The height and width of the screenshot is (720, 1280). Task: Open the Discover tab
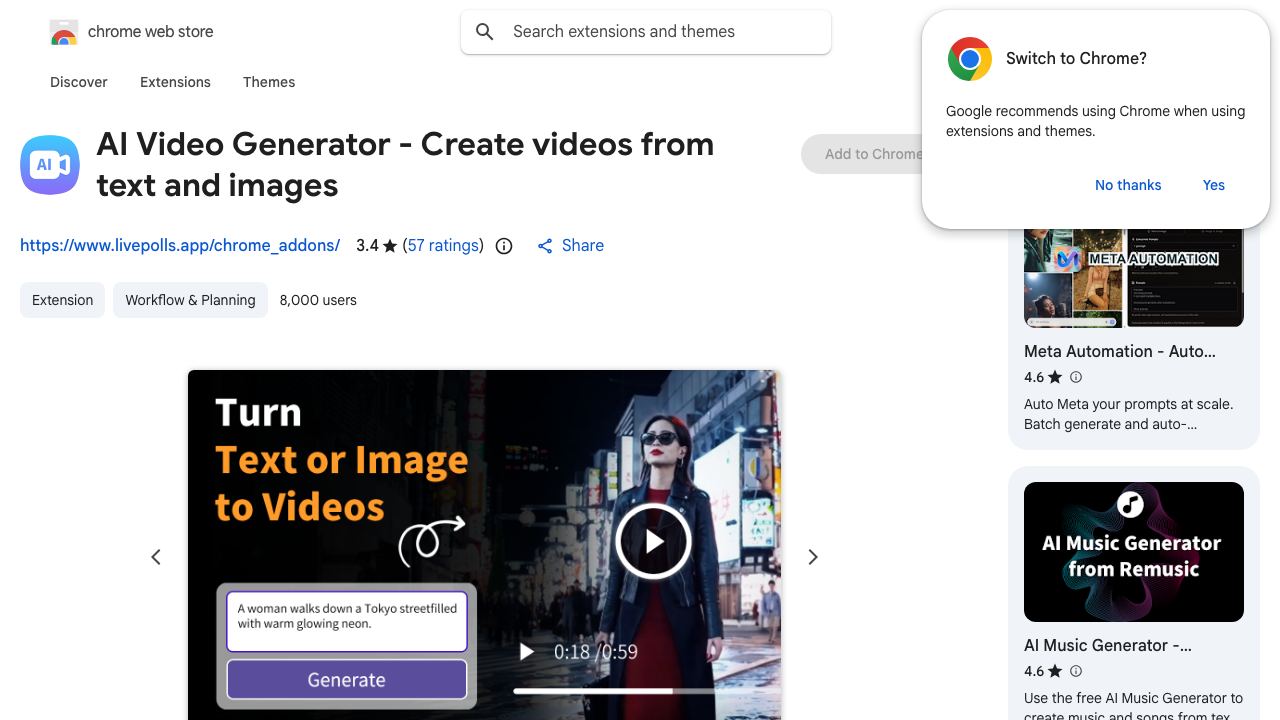[79, 82]
